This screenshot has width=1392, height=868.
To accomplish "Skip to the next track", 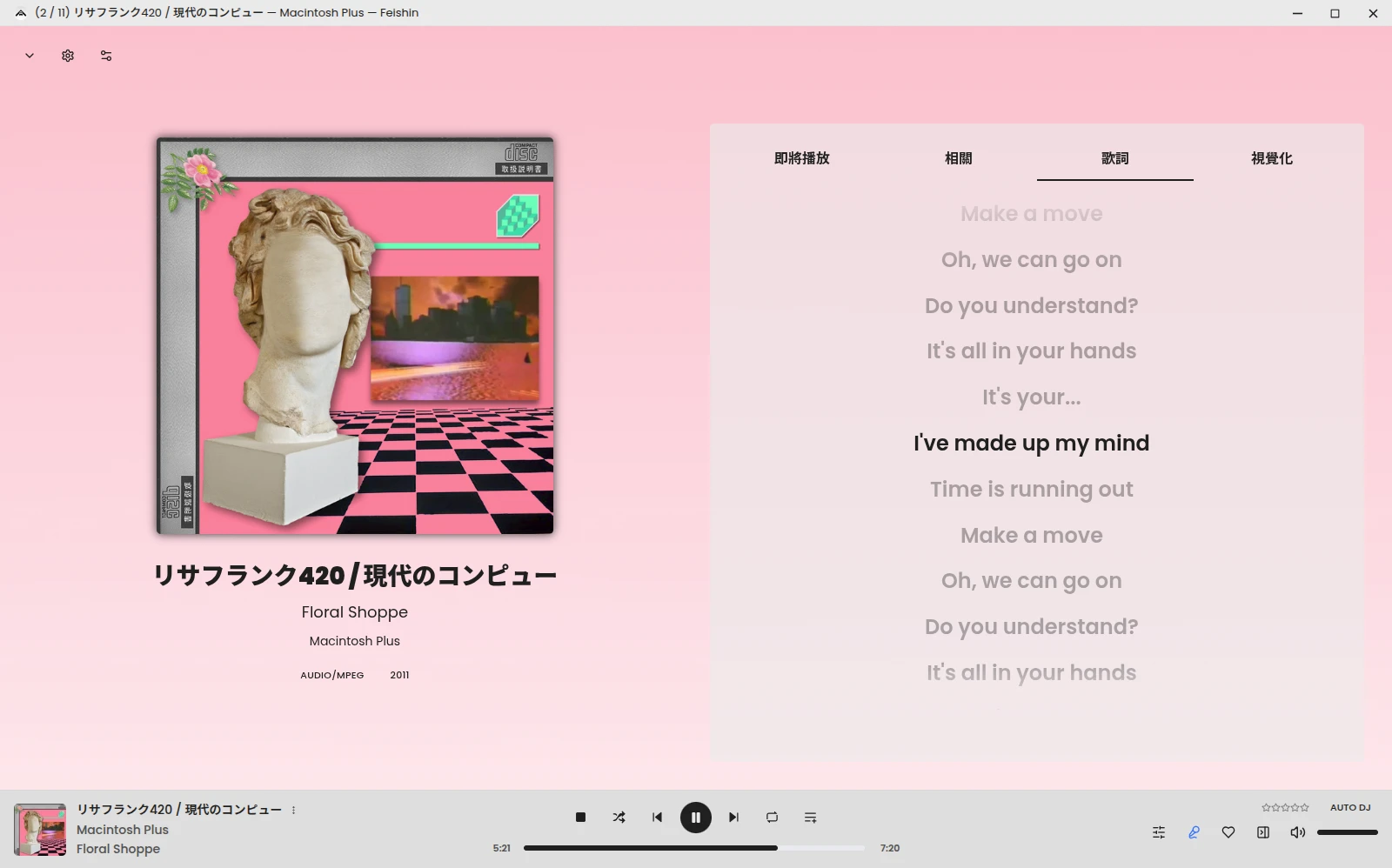I will click(733, 818).
